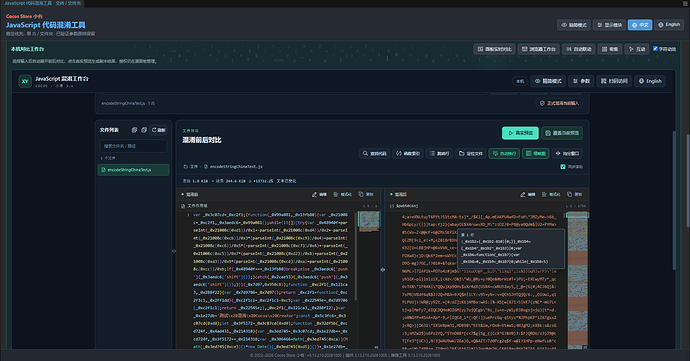
Task: Open the top header sliders-icon button
Action: click(x=609, y=25)
